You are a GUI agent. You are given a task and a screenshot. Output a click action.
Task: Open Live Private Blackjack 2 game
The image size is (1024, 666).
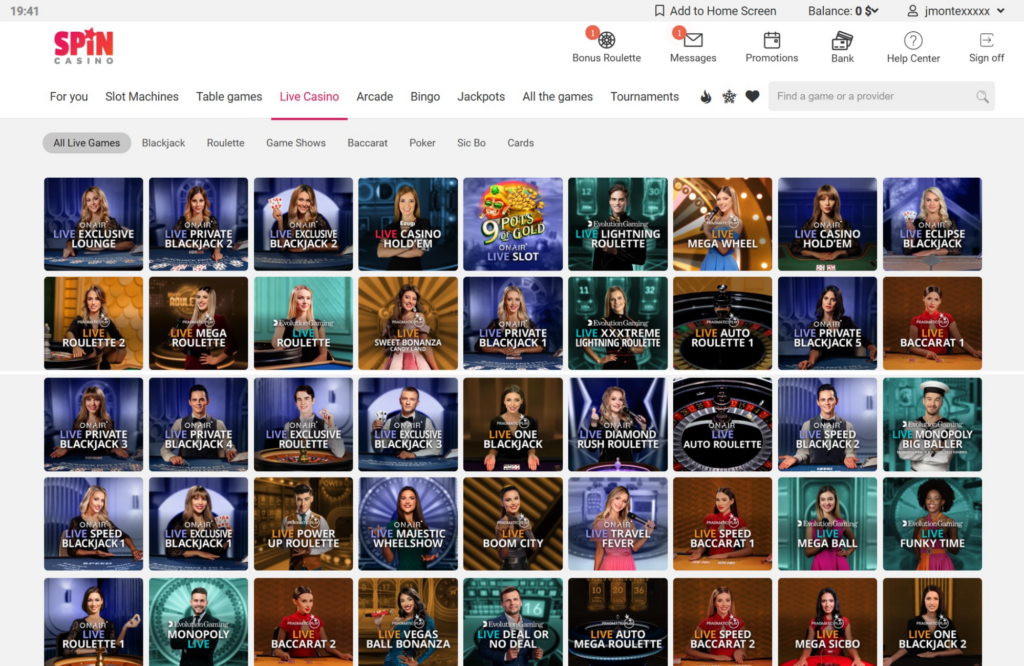tap(199, 224)
